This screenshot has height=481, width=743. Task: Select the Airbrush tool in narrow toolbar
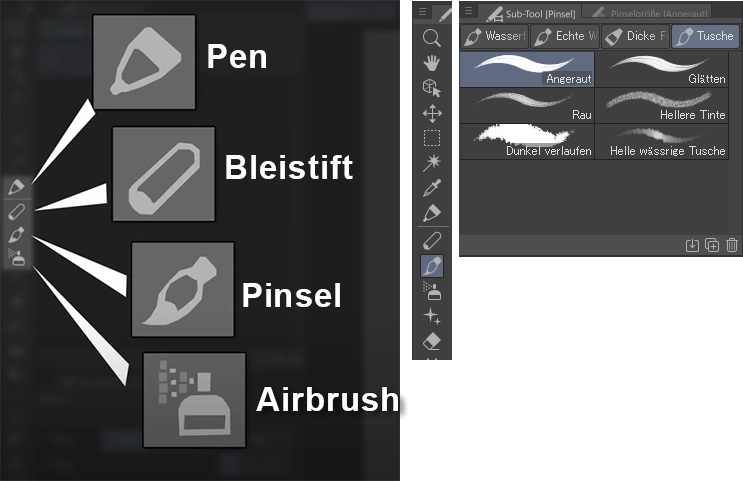(432, 290)
